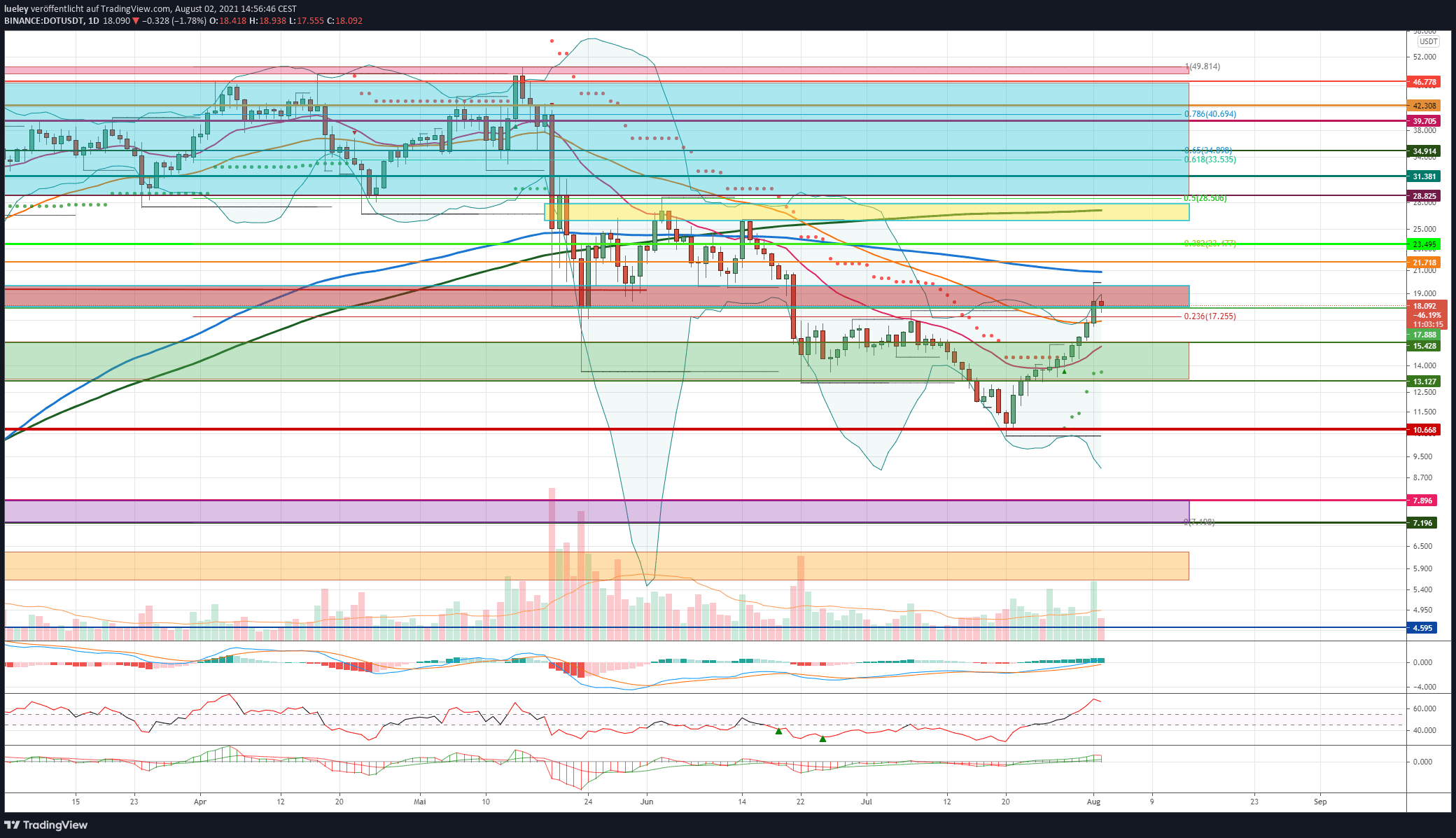
Task: Click current price label 18.092
Action: [1426, 306]
